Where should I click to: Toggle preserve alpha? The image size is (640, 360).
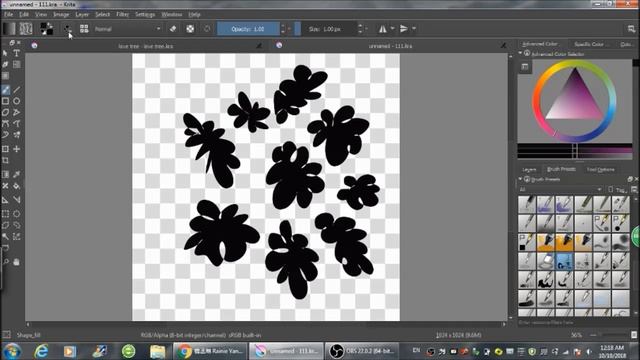tap(190, 29)
